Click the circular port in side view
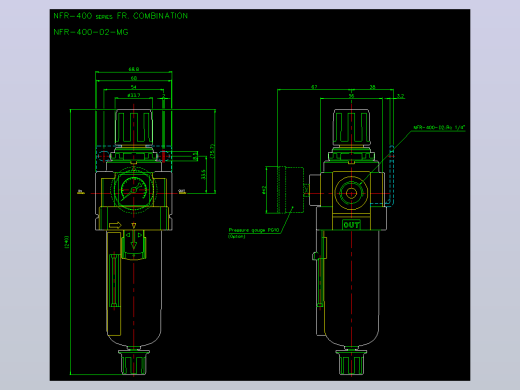 point(351,193)
